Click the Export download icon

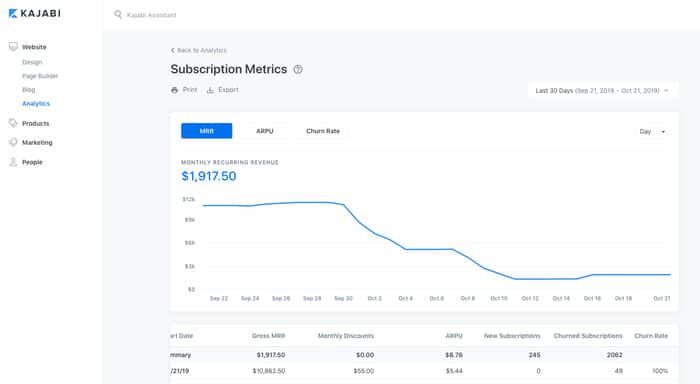point(210,90)
